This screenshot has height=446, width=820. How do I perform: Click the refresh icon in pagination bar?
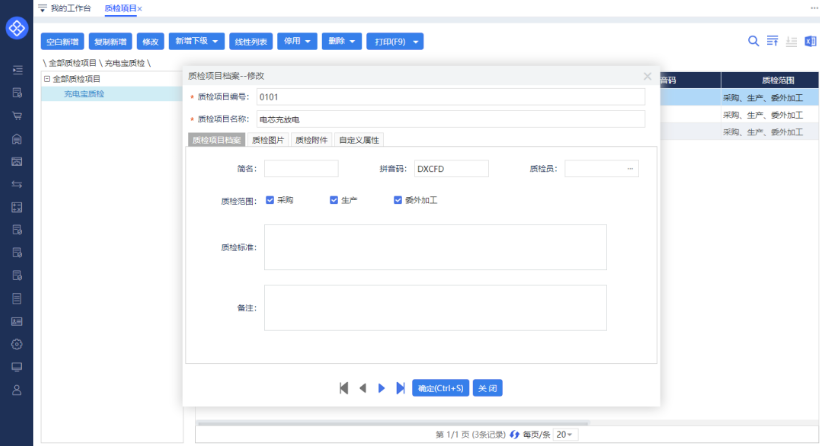coord(515,434)
